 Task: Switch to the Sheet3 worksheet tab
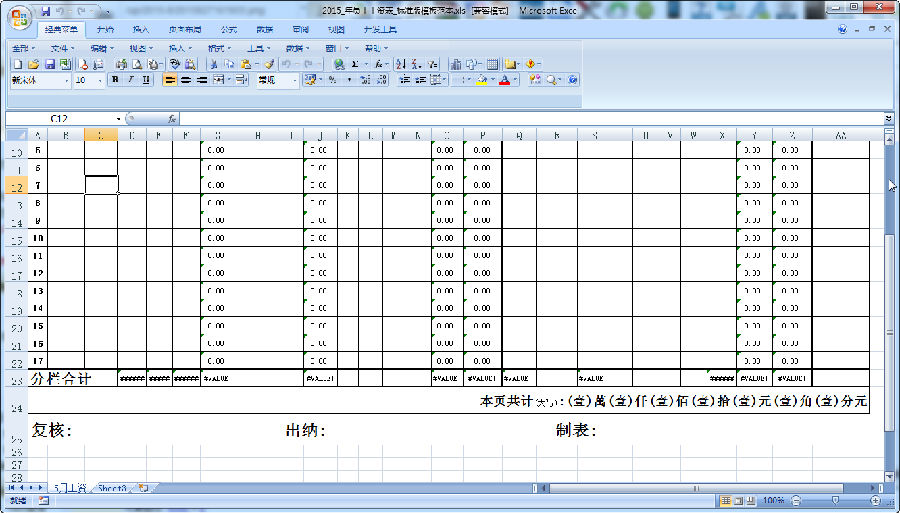point(112,488)
